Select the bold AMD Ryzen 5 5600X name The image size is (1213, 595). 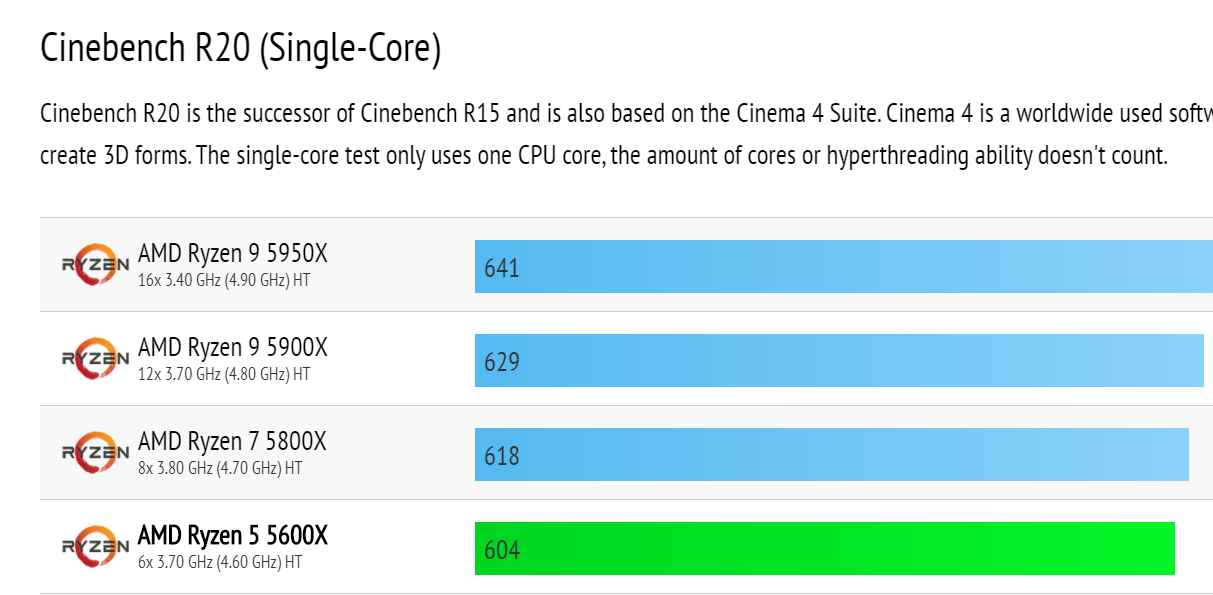(232, 536)
